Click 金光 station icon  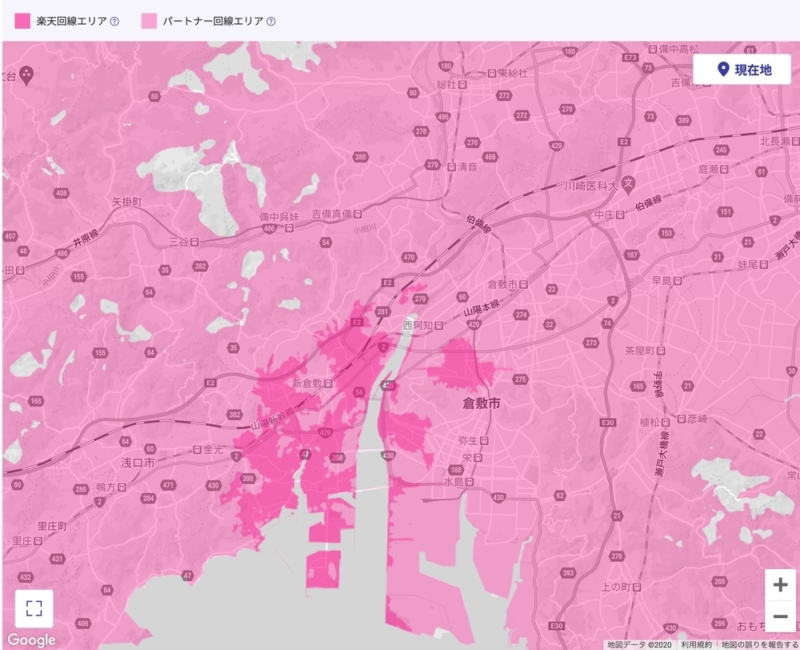tap(197, 449)
